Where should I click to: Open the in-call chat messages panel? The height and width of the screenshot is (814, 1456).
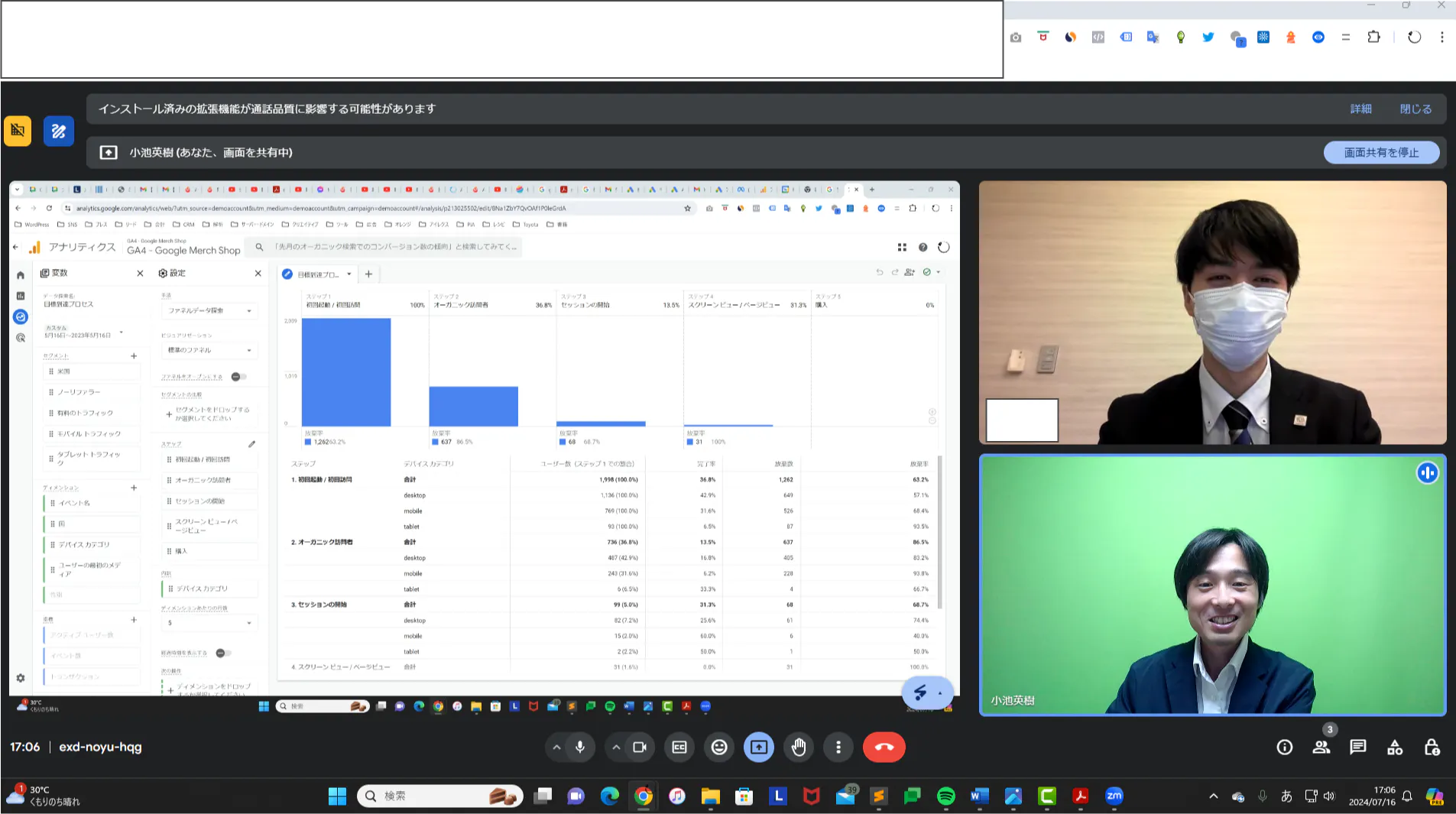(1357, 748)
